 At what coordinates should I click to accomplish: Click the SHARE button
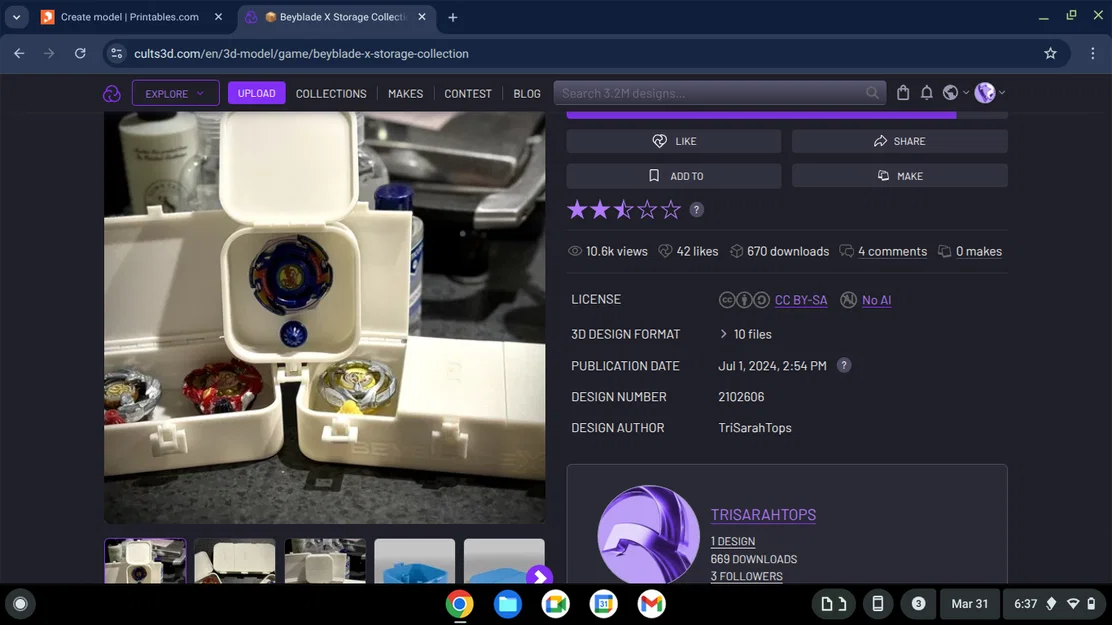(x=899, y=141)
